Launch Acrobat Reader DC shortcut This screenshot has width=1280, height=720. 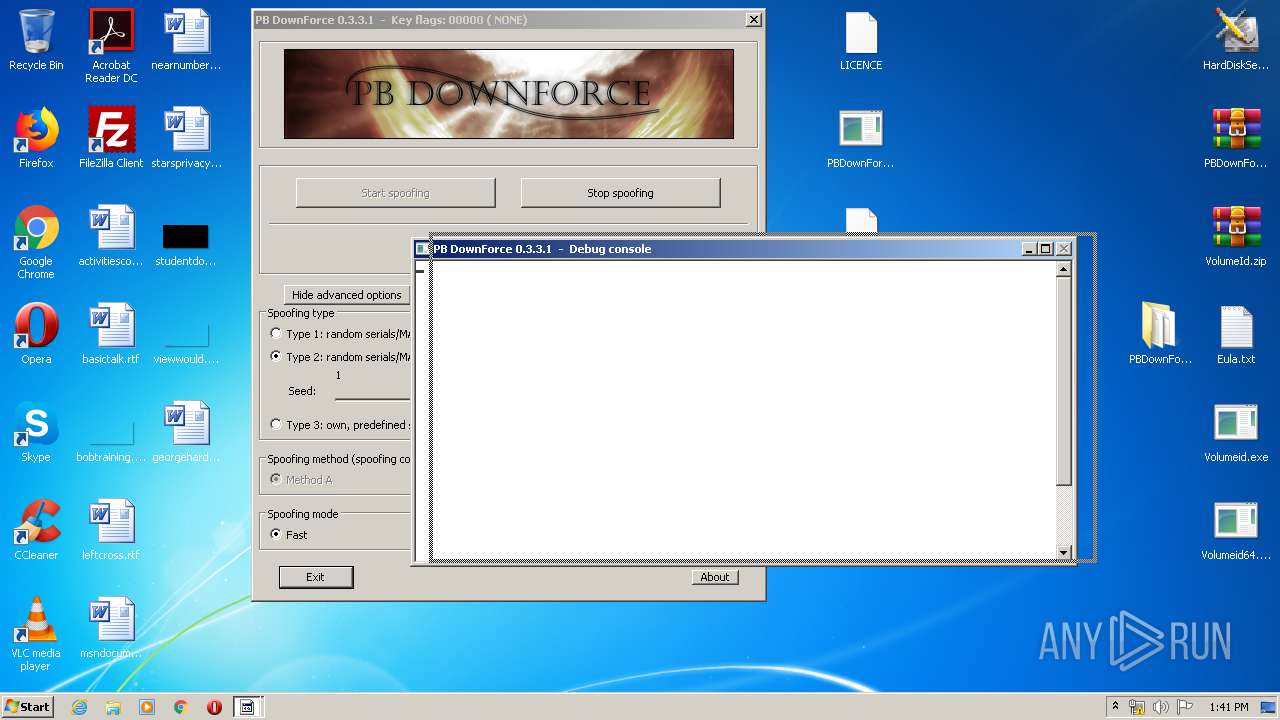tap(111, 46)
